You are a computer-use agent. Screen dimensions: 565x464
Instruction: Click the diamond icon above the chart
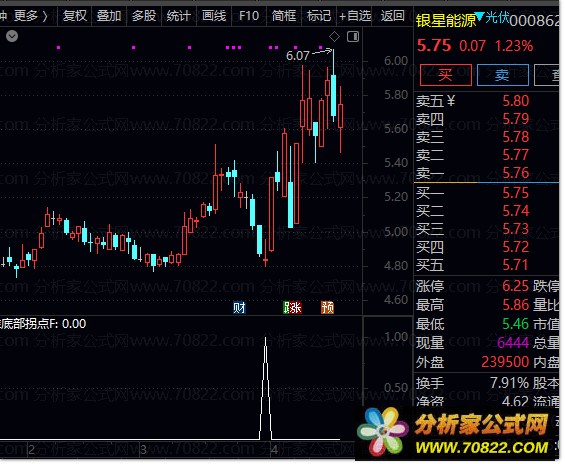335,36
